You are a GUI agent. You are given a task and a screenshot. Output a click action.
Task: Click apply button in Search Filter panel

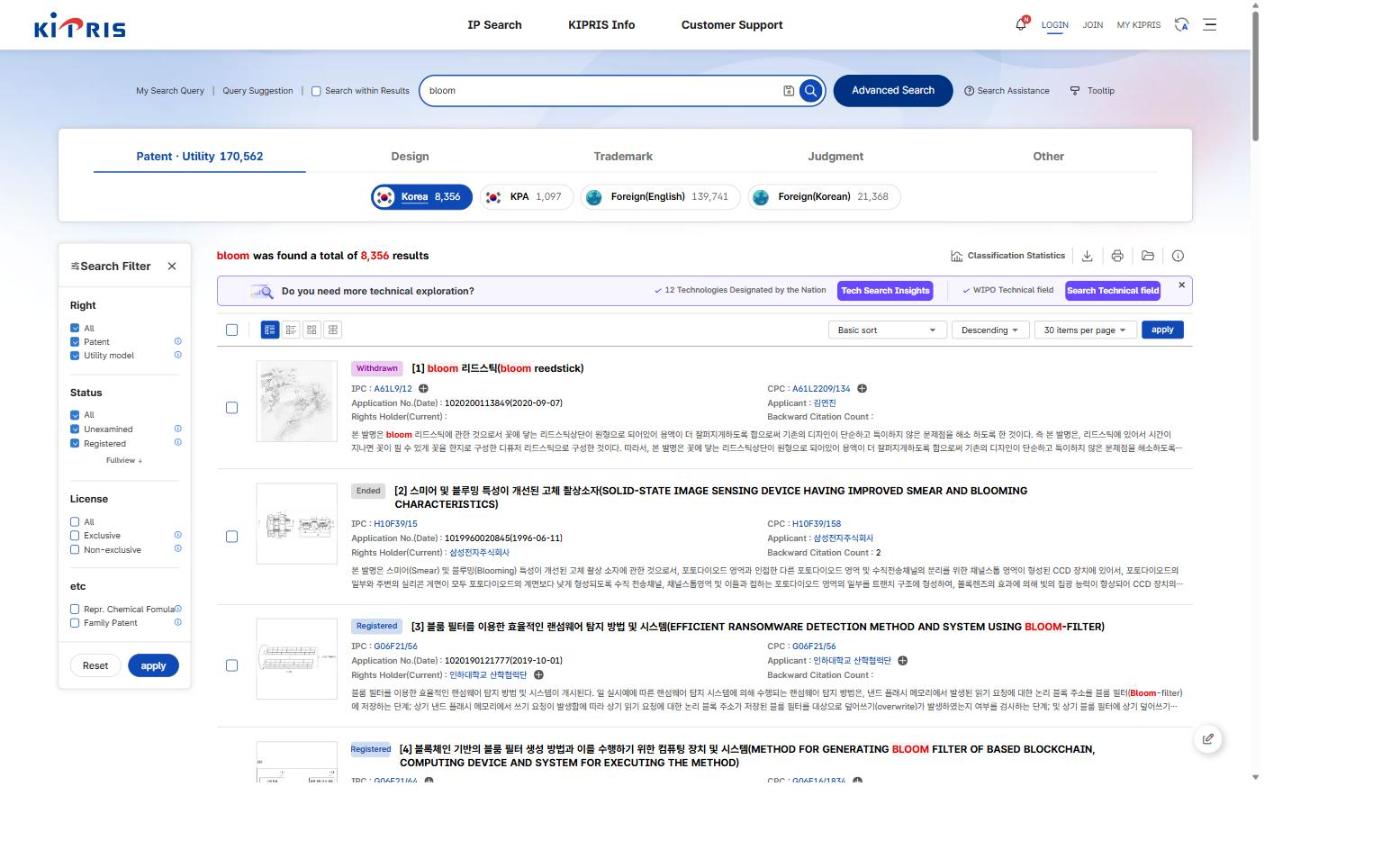click(153, 666)
